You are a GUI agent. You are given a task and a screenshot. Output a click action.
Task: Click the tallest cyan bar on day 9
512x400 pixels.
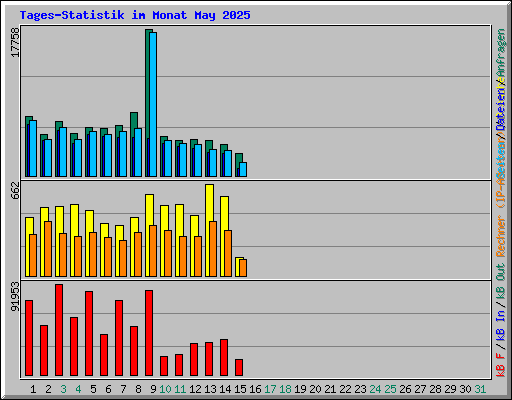coord(153,104)
